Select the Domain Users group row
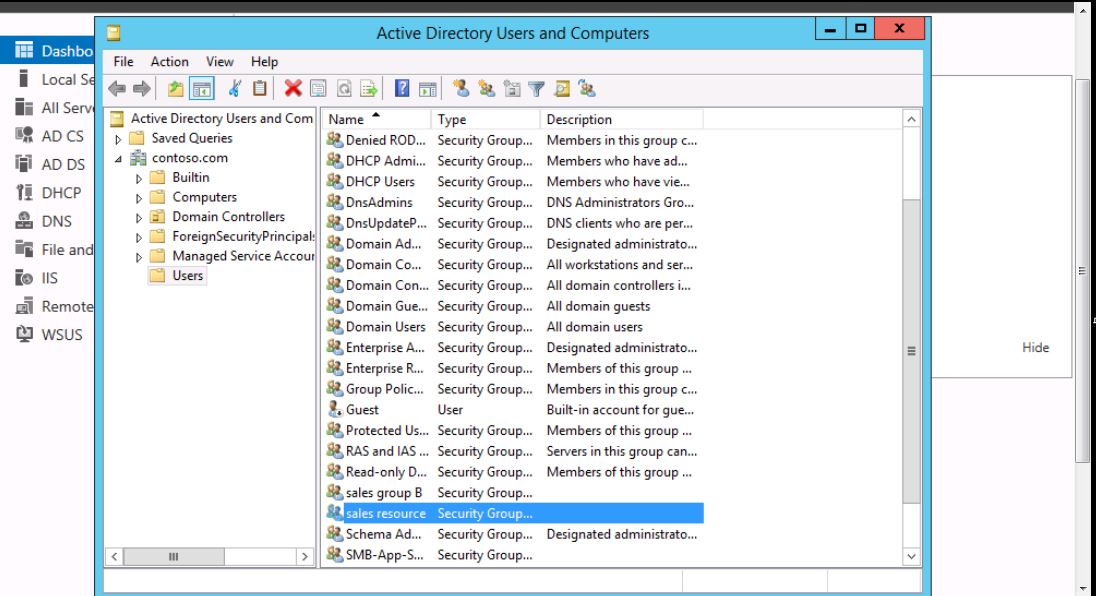This screenshot has width=1096, height=596. [x=385, y=327]
